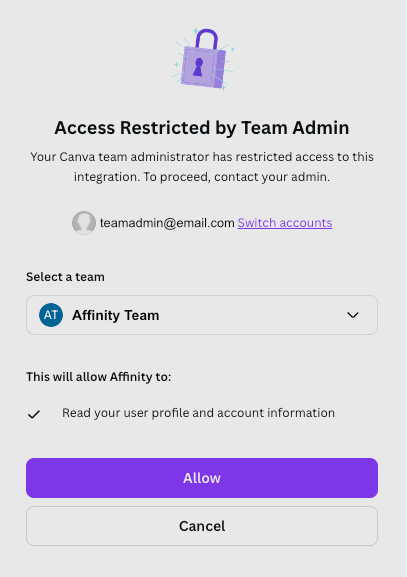Click the Your Canva team administrator text line
Viewport: 407px width, 577px height.
coord(202,157)
